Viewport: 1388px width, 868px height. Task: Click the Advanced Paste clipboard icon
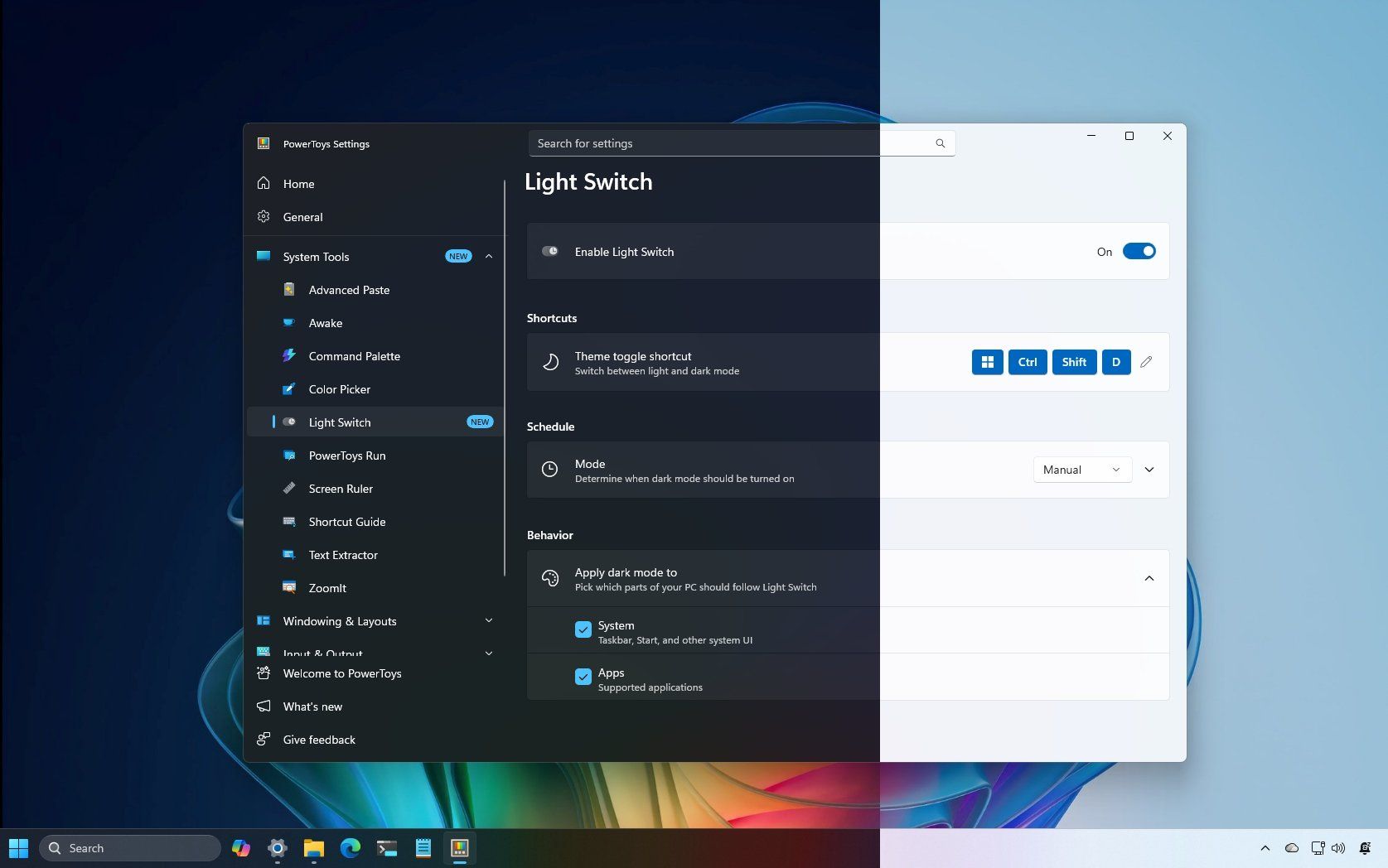[x=289, y=289]
